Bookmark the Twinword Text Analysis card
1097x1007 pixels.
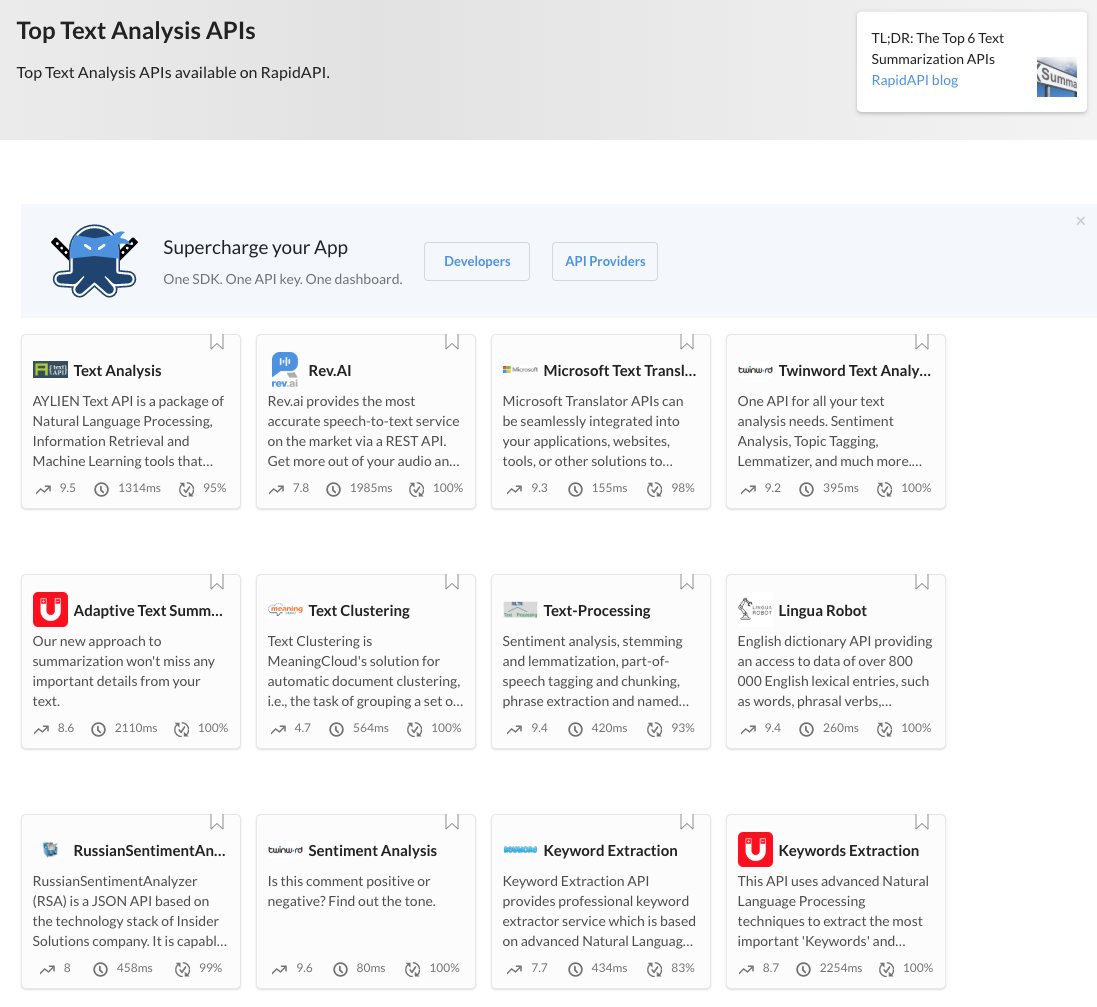[922, 341]
